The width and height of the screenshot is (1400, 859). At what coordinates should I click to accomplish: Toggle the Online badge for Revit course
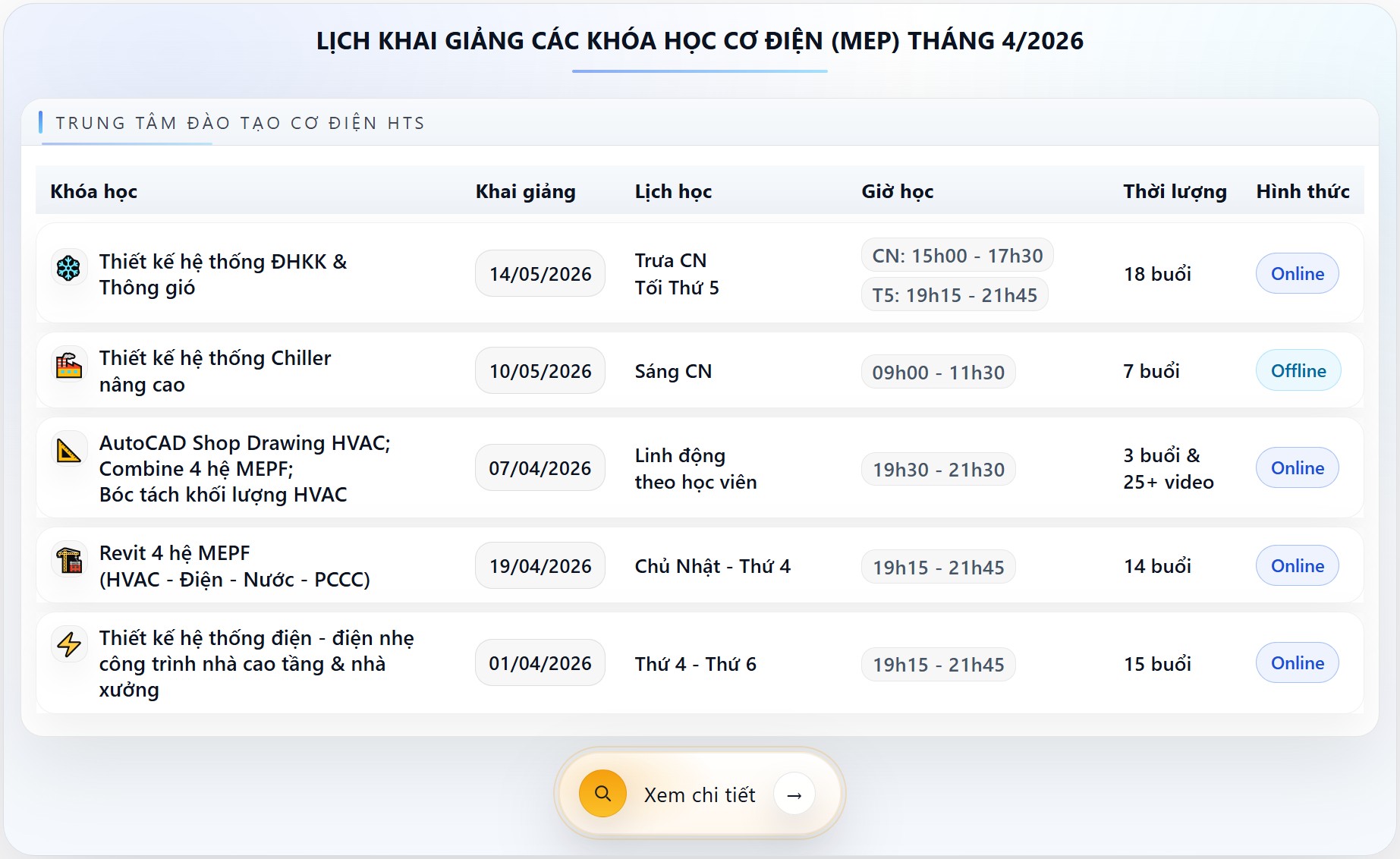click(x=1297, y=565)
